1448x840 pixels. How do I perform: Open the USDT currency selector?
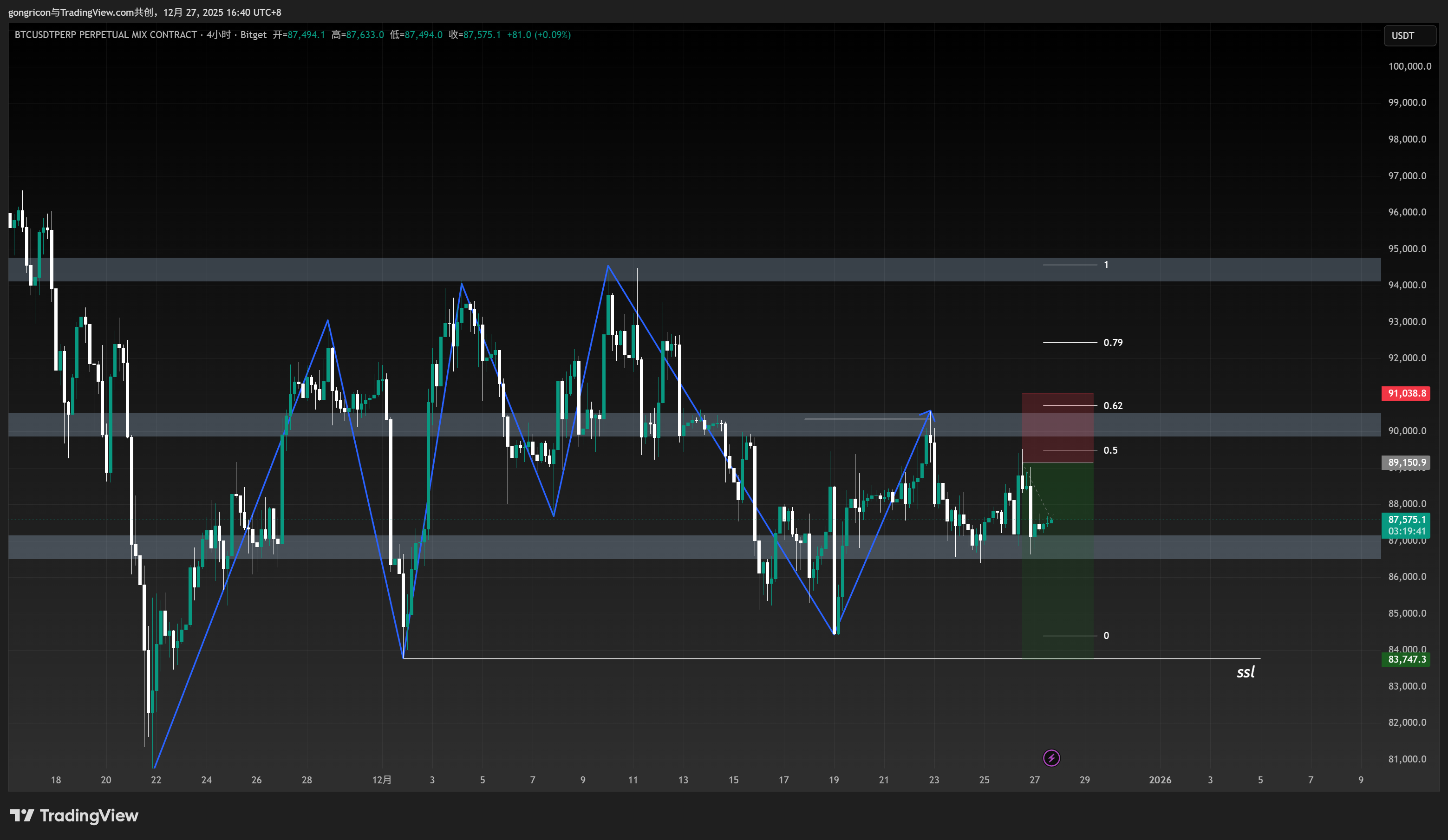1409,36
